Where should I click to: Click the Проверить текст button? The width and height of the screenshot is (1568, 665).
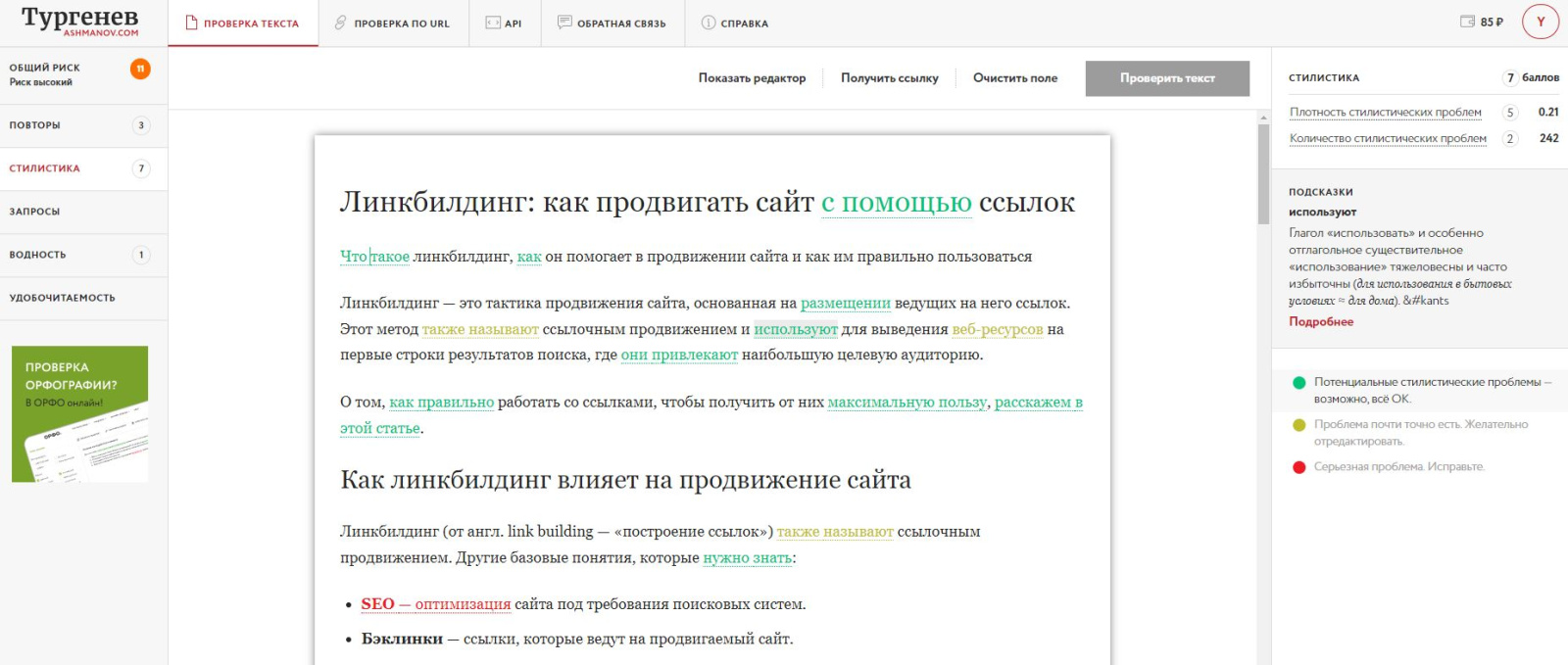(1167, 78)
